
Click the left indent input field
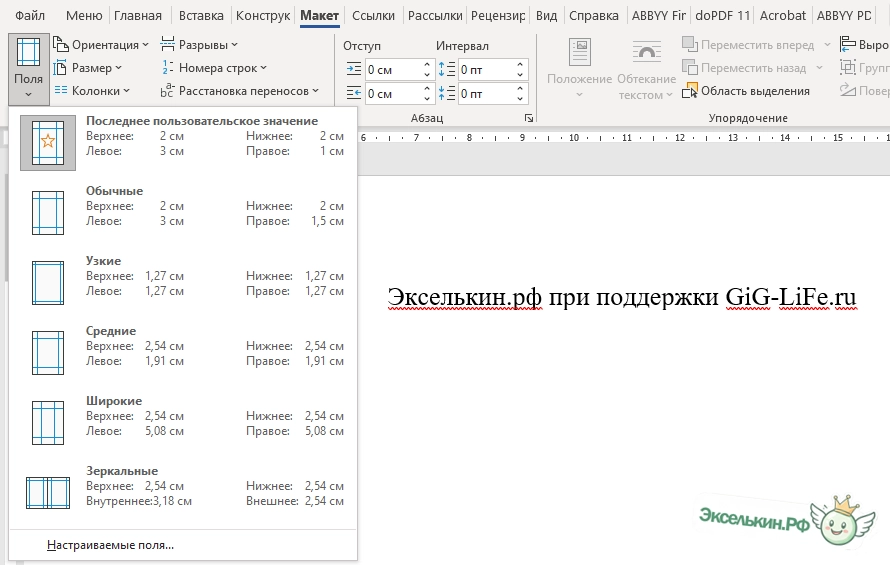393,70
